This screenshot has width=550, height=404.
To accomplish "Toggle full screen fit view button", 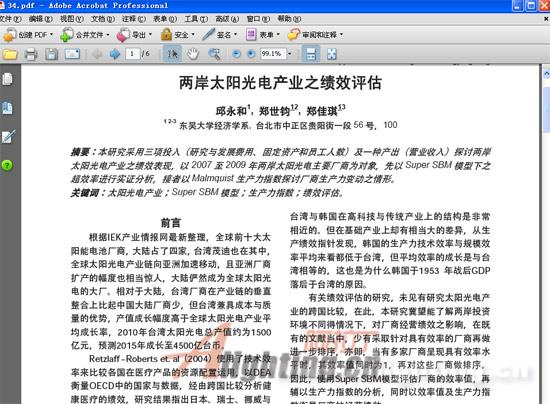I will coord(331,54).
